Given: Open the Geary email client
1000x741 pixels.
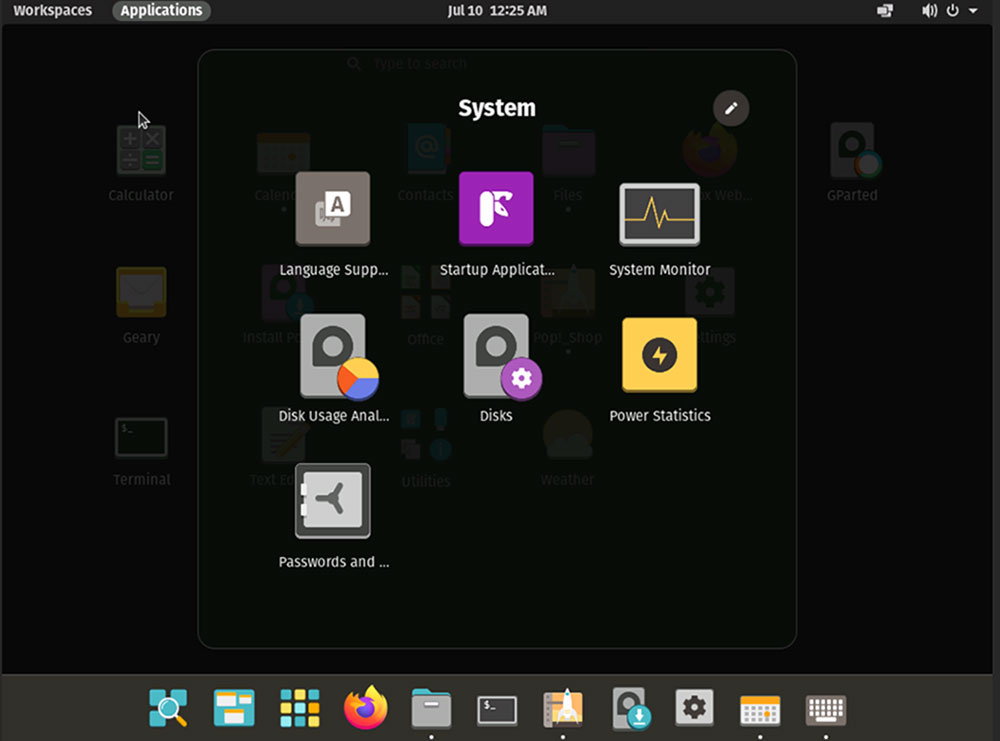Looking at the screenshot, I should click(x=140, y=292).
